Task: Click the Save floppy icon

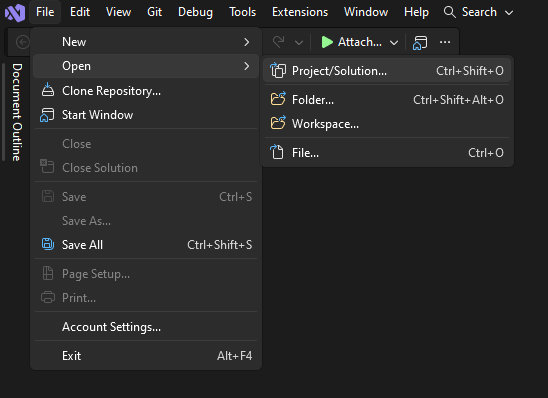Action: [48, 196]
